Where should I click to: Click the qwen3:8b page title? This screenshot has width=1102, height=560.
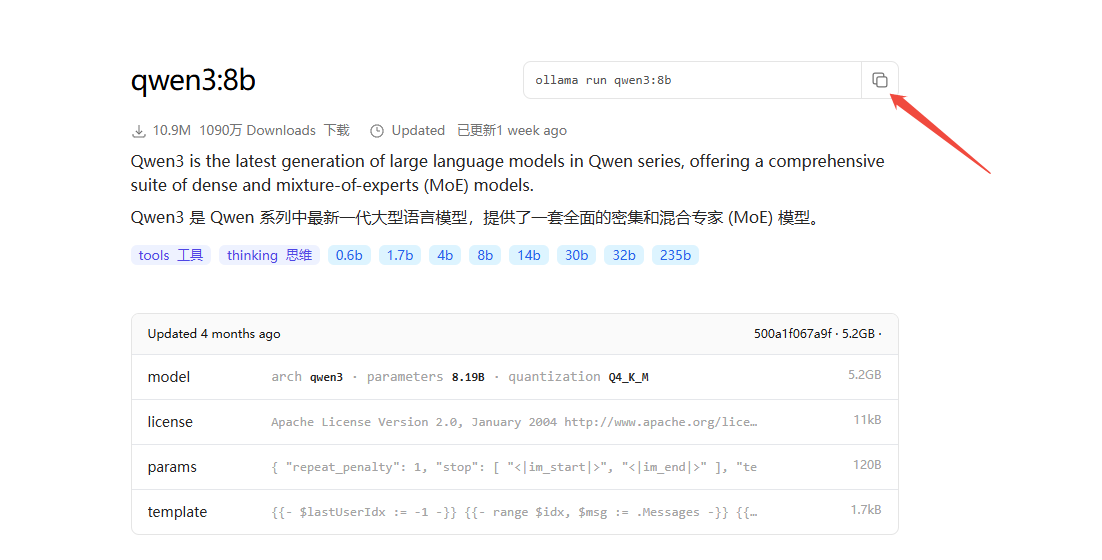point(193,80)
